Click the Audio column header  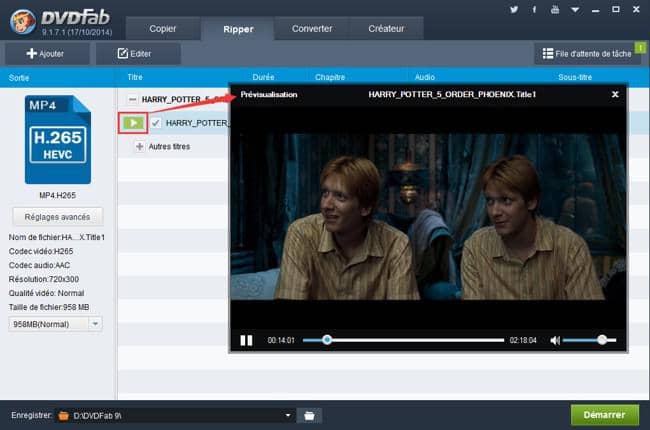tap(424, 77)
